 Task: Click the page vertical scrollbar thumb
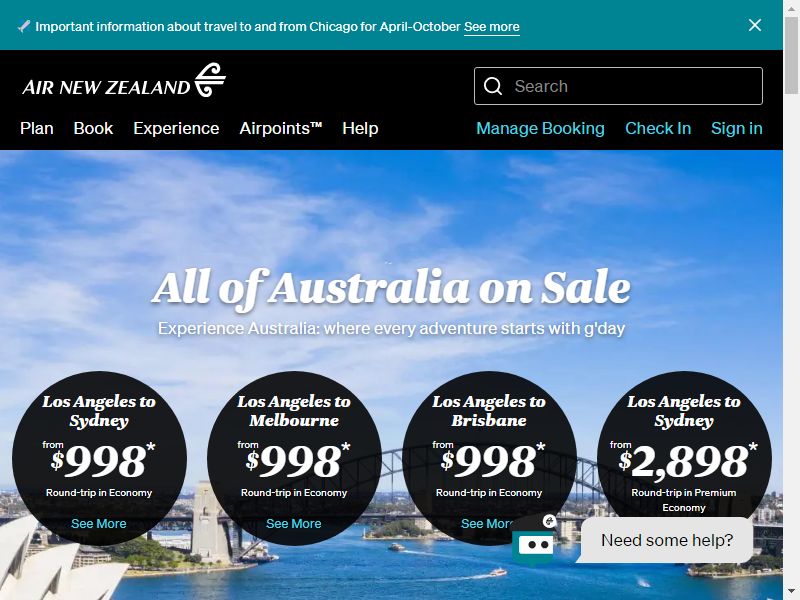tap(791, 55)
